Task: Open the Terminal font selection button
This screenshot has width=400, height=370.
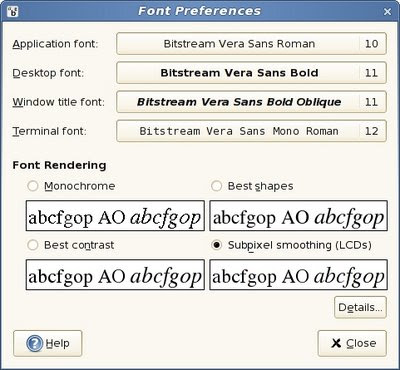Action: [251, 131]
